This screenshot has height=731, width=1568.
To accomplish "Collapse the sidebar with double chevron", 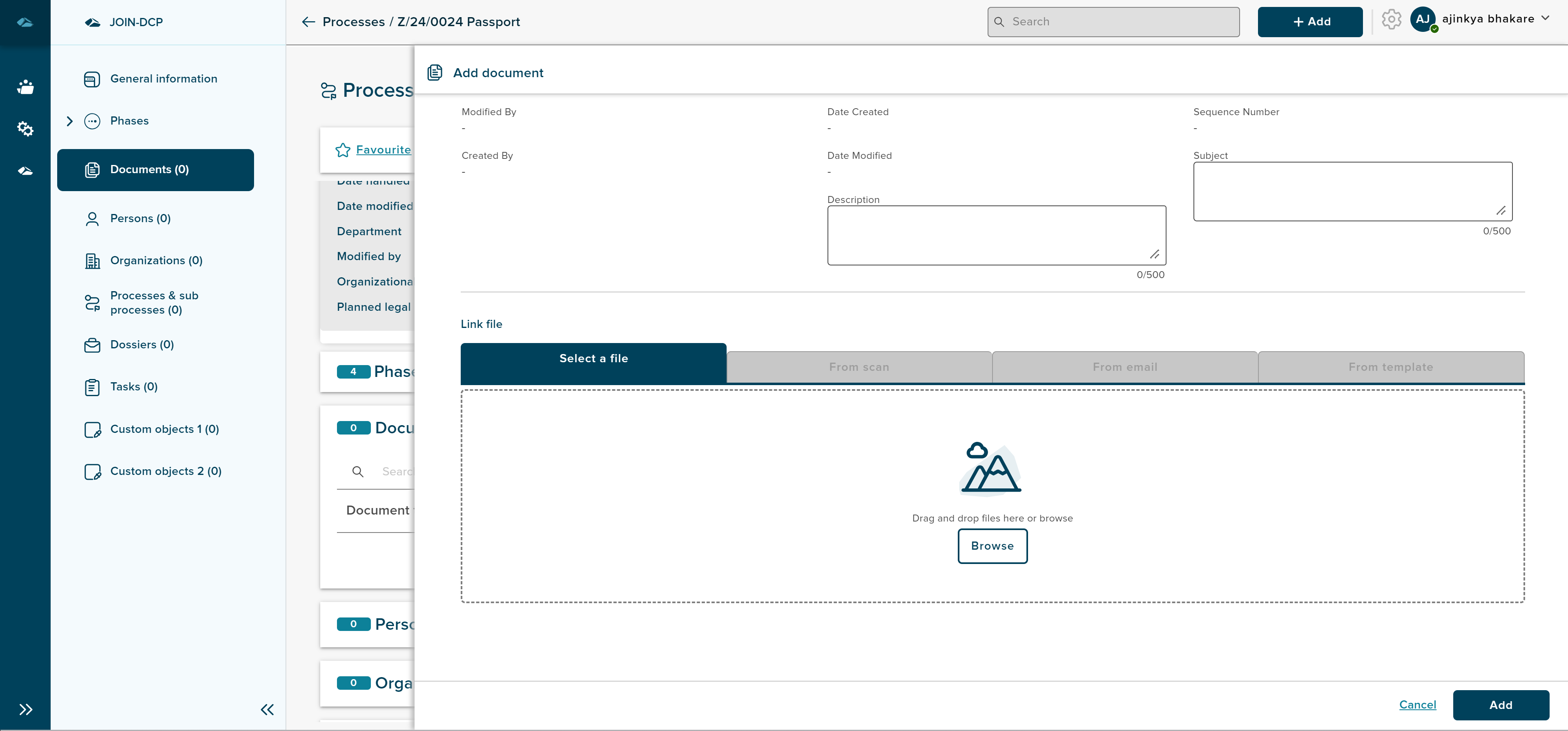I will pos(267,709).
